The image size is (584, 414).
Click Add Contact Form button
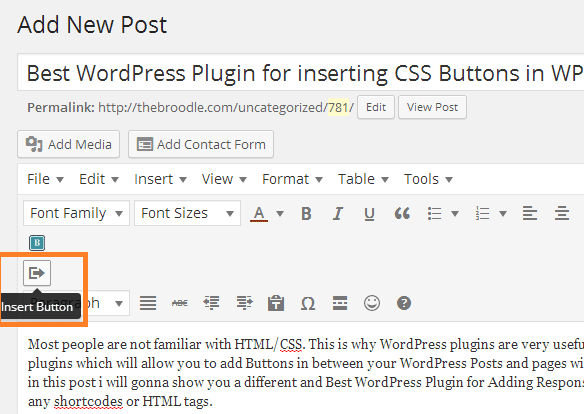(201, 144)
